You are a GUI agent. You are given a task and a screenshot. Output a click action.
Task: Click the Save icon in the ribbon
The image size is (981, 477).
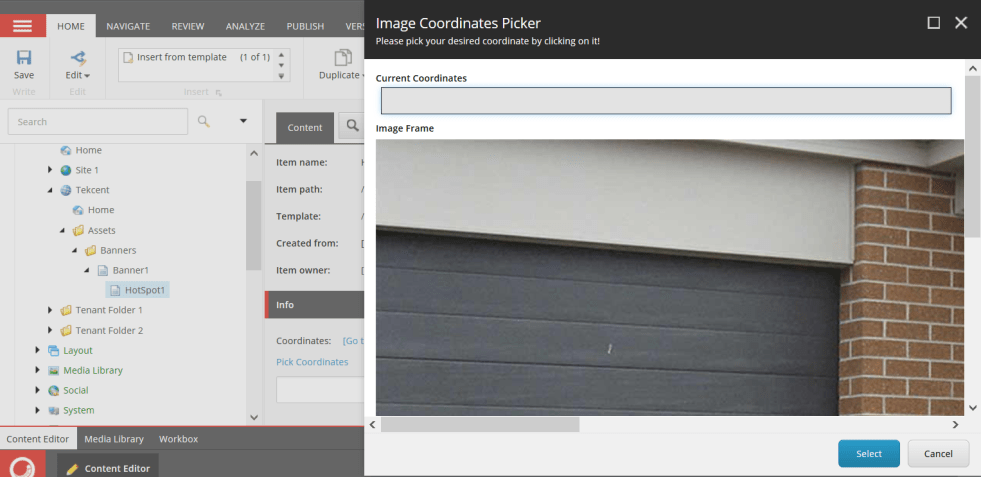[24, 58]
